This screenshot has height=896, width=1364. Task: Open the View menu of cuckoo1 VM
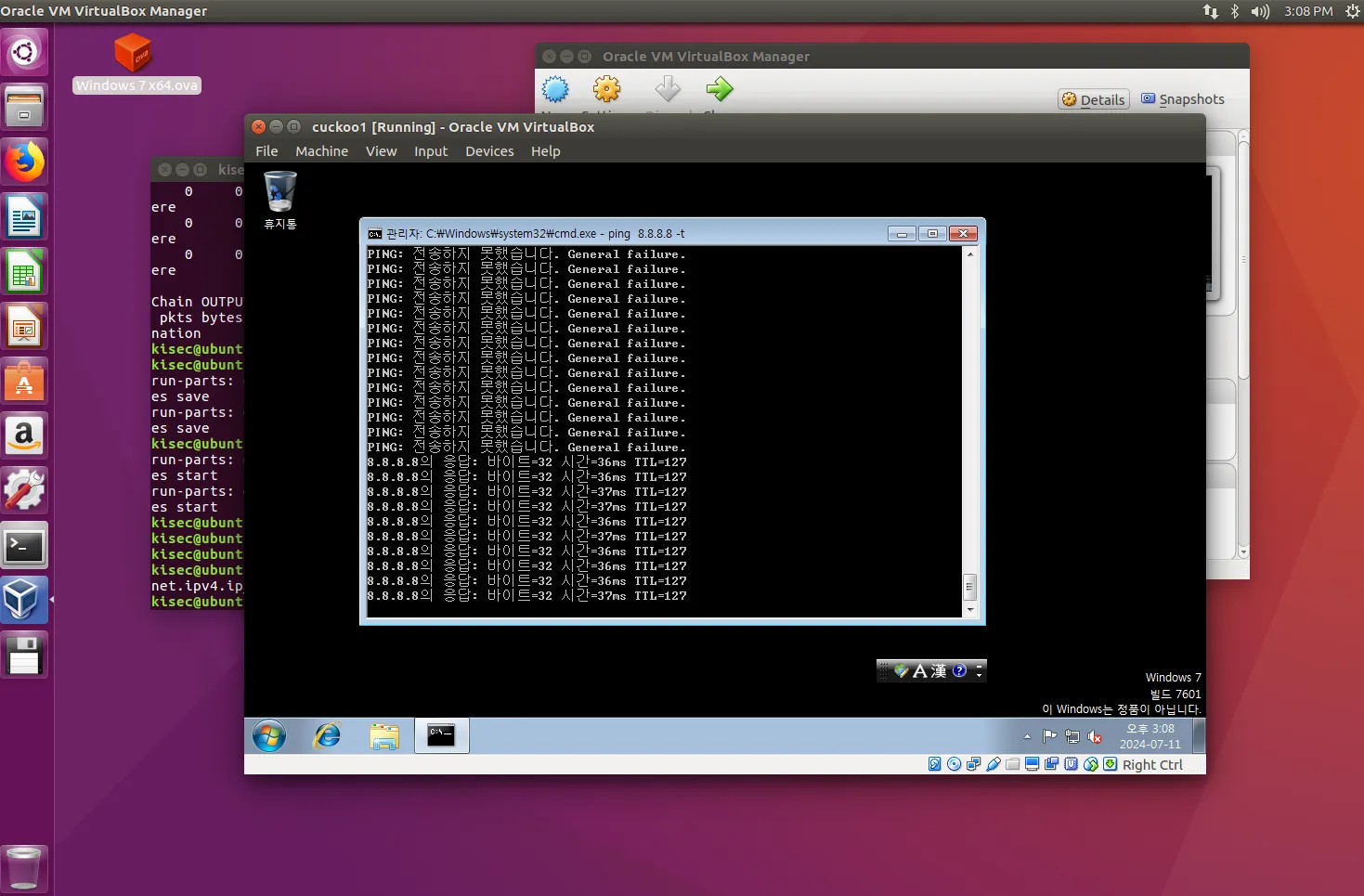(381, 151)
